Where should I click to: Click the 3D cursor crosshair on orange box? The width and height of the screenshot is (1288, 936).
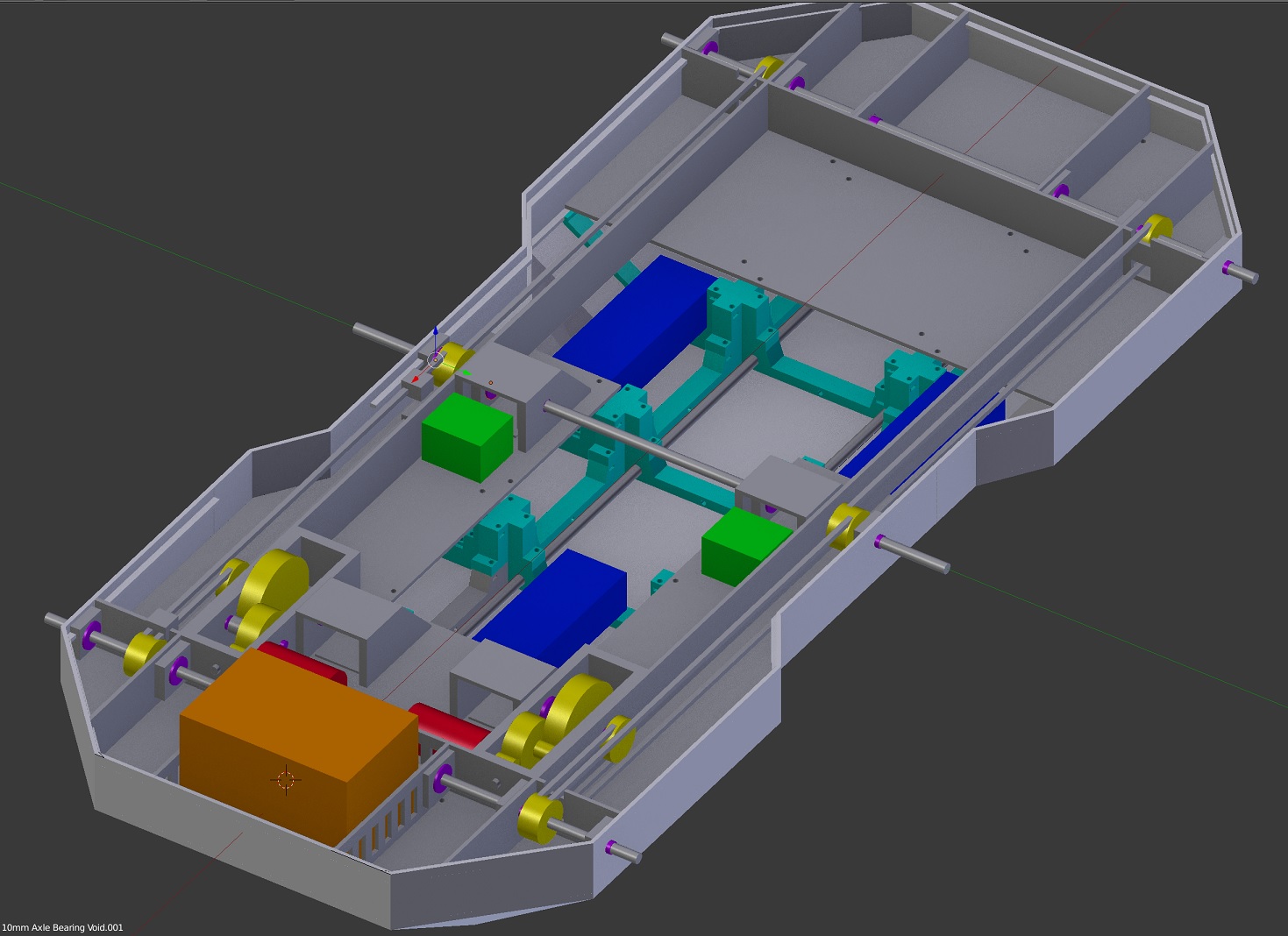tap(286, 779)
